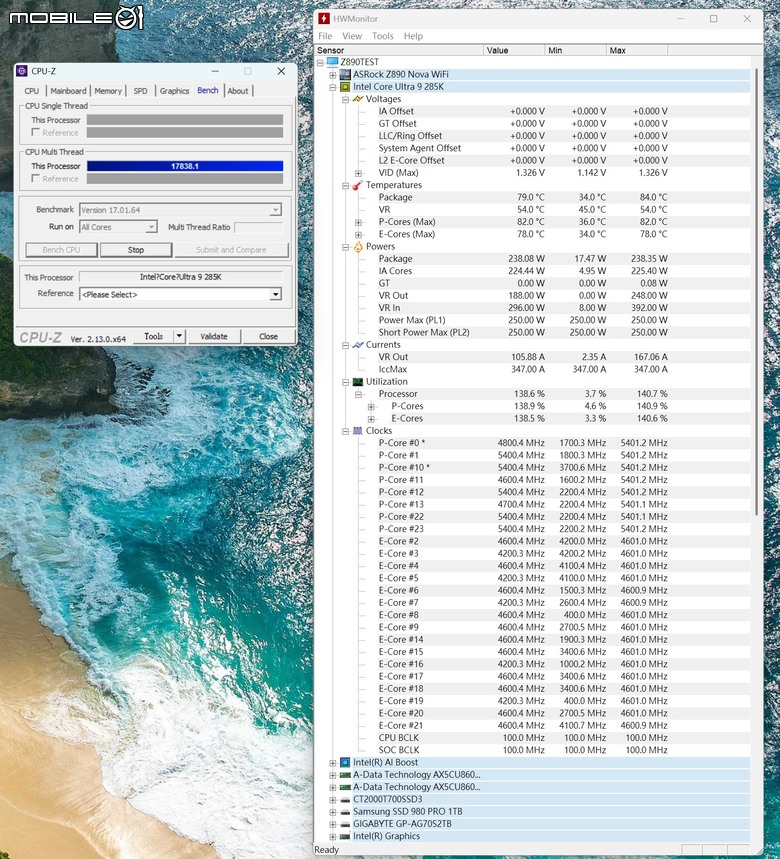This screenshot has height=859, width=780.
Task: Open the HWMonitor File menu
Action: point(325,36)
